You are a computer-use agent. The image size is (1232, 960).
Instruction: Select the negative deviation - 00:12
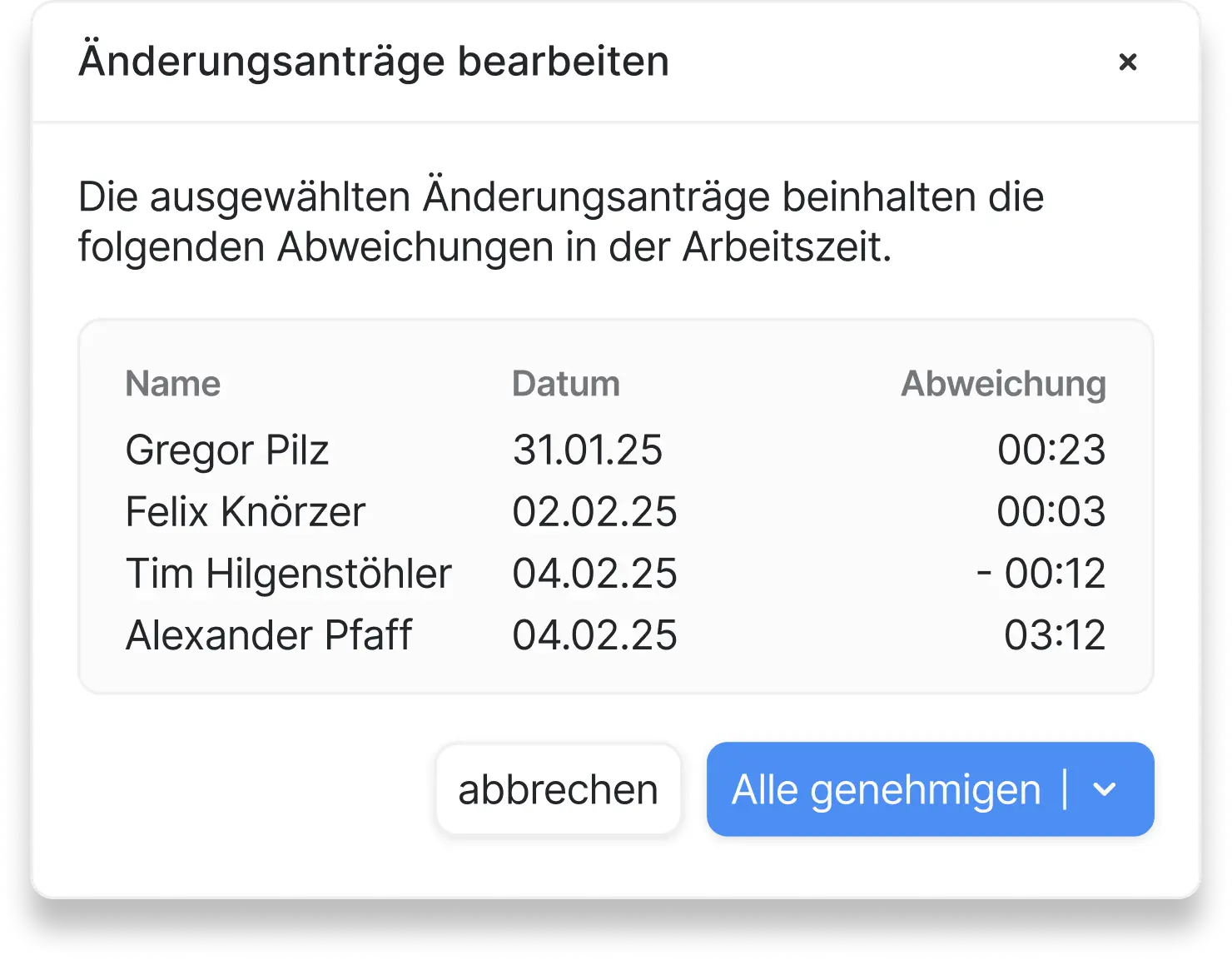[1041, 573]
